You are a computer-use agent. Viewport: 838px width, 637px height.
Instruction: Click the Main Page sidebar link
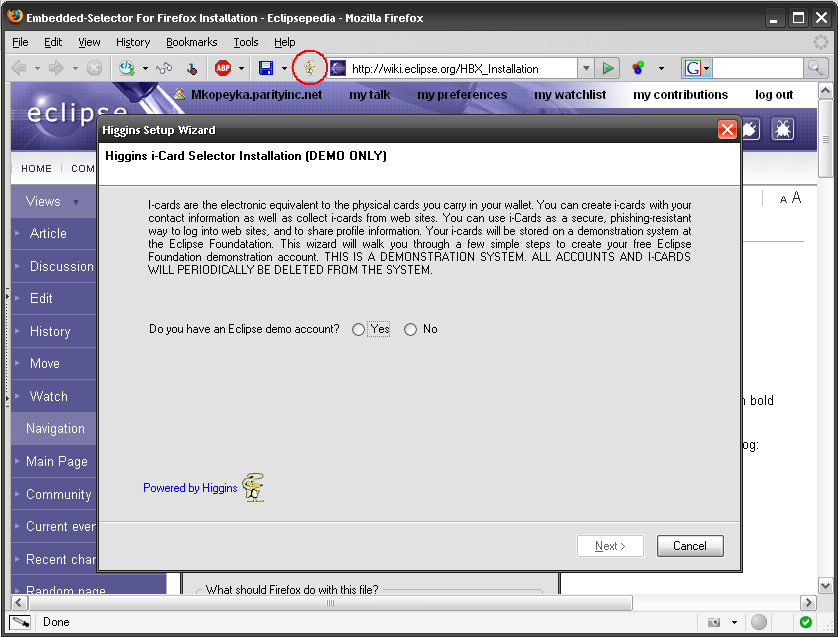[57, 461]
